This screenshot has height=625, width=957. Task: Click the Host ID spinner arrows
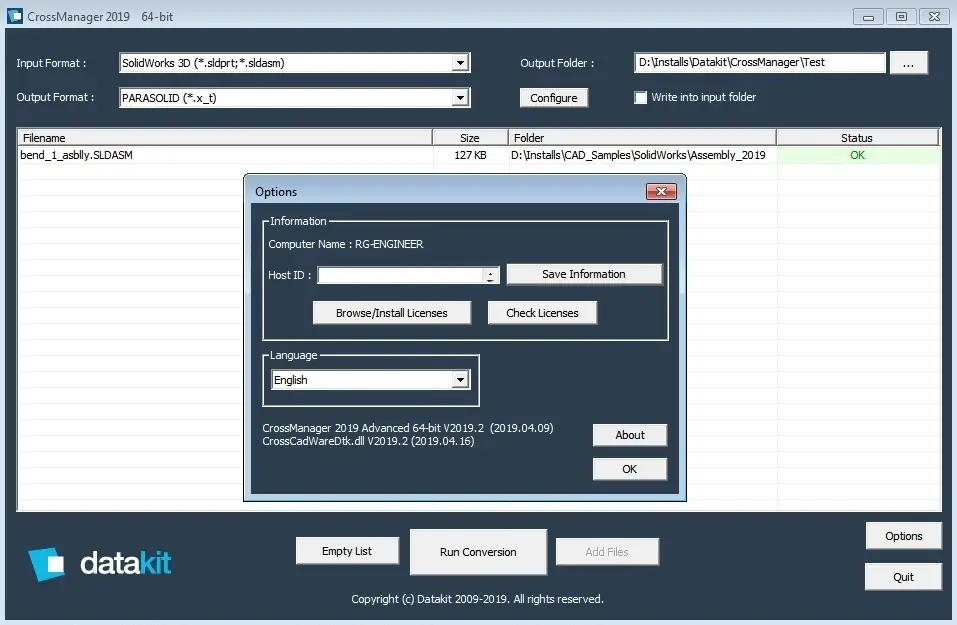[490, 275]
